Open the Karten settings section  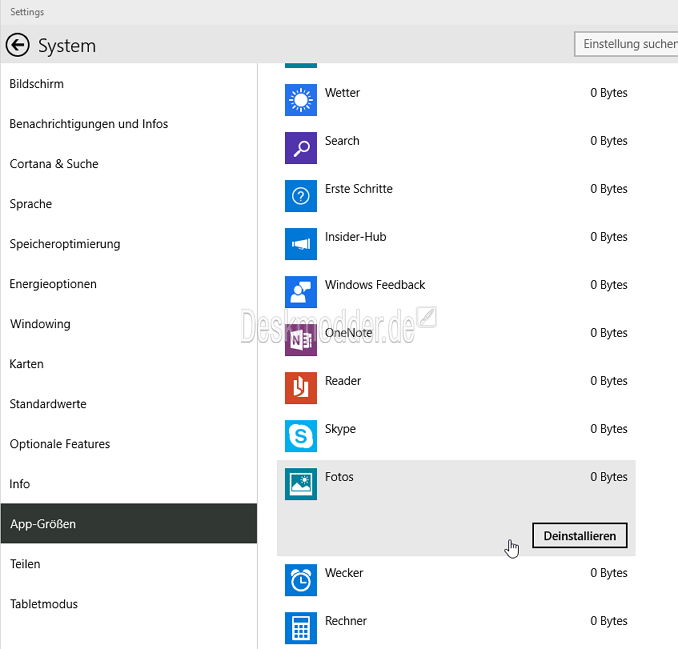coord(128,364)
